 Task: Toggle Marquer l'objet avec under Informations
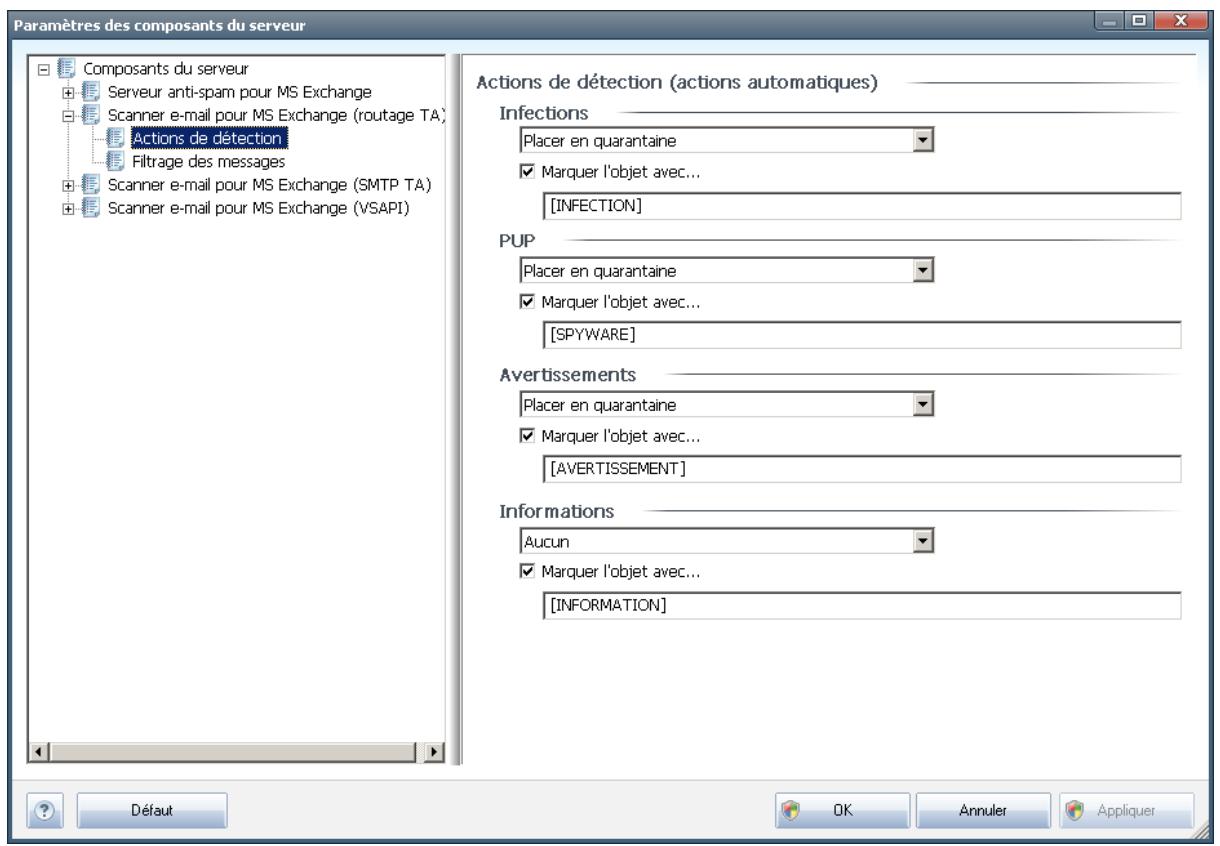(528, 573)
